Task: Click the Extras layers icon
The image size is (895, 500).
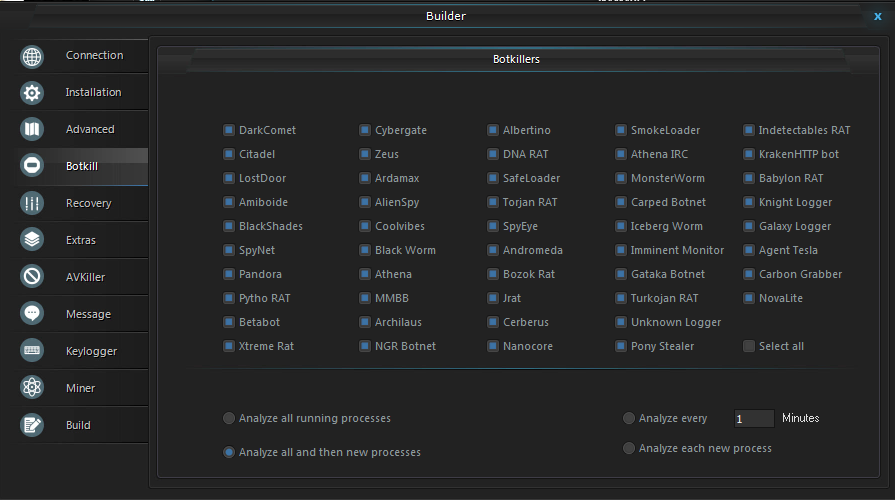Action: tap(32, 240)
